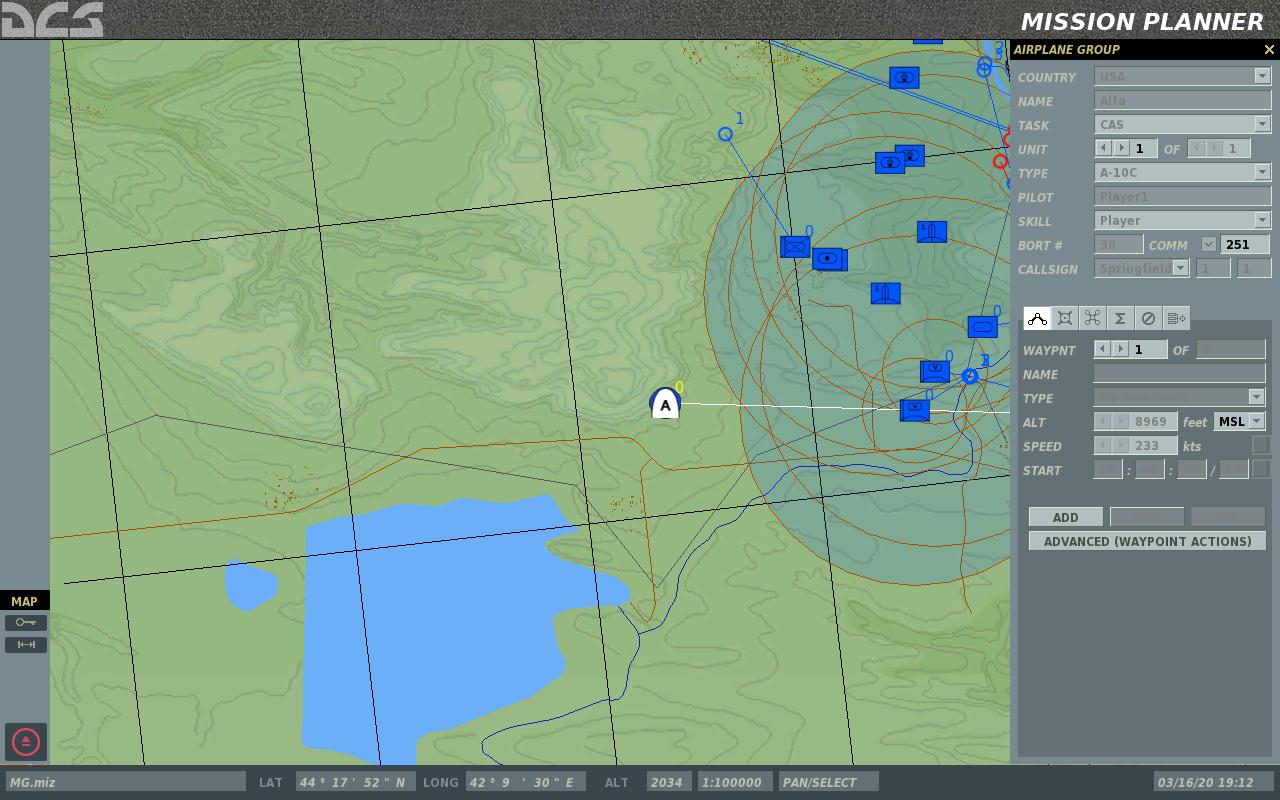Decrease the UNIT number stepper
Viewport: 1280px width, 800px height.
tap(1103, 148)
